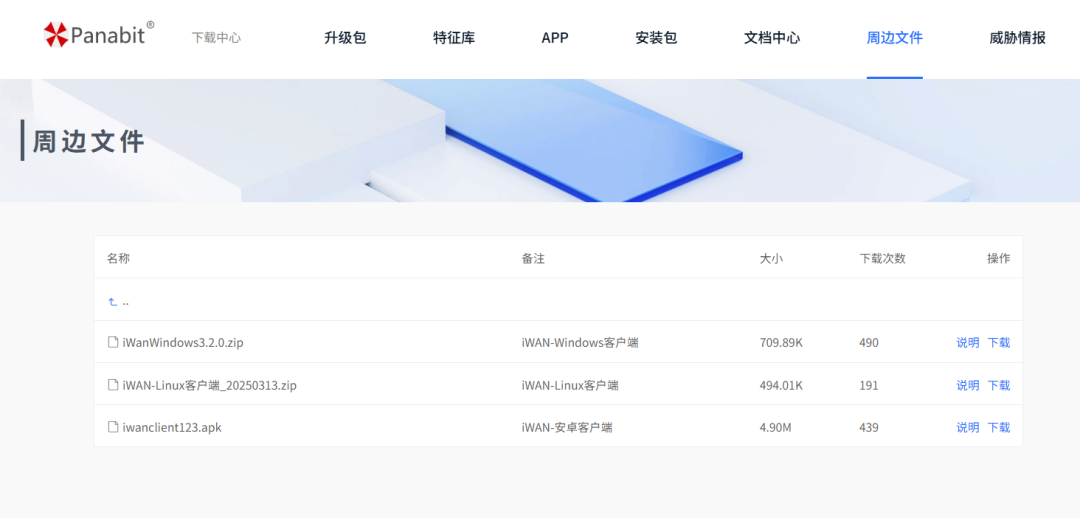
Task: Click file icon beside iwanclient123.apk
Action: [113, 427]
